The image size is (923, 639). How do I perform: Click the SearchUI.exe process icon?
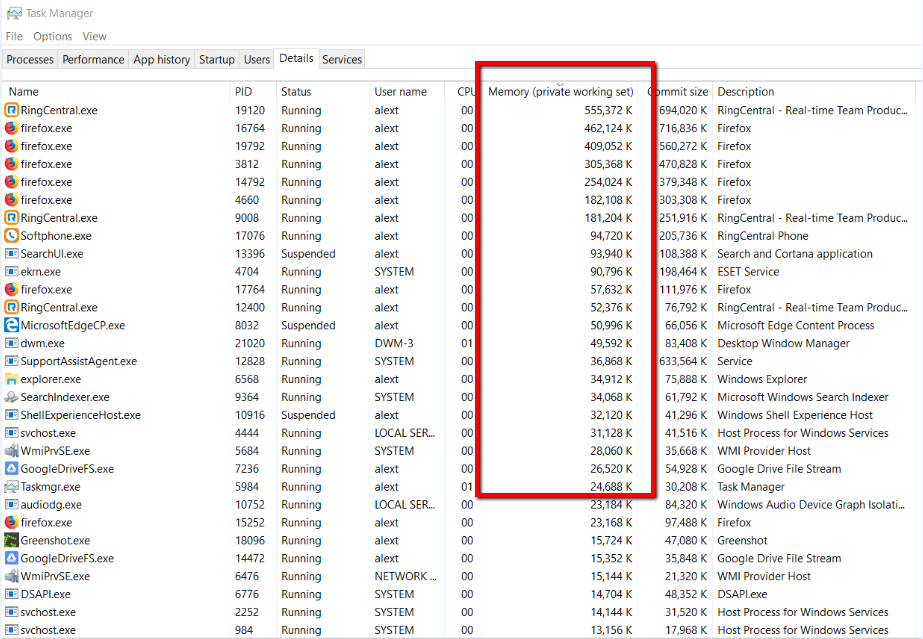click(x=11, y=254)
